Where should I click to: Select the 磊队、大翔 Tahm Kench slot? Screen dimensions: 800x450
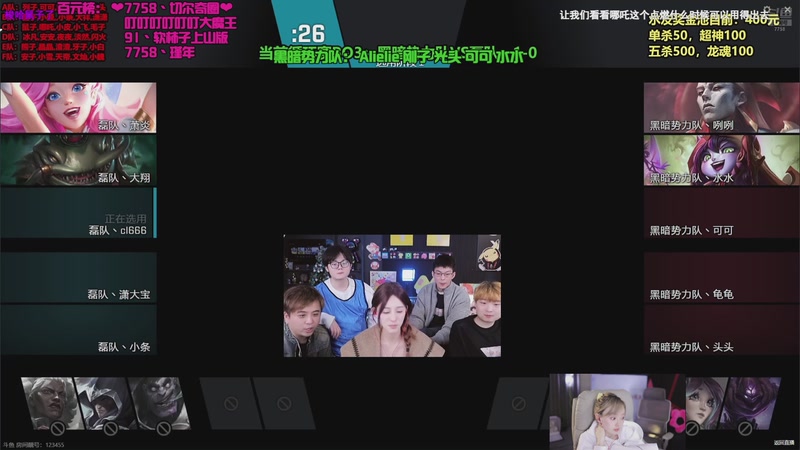pos(78,160)
